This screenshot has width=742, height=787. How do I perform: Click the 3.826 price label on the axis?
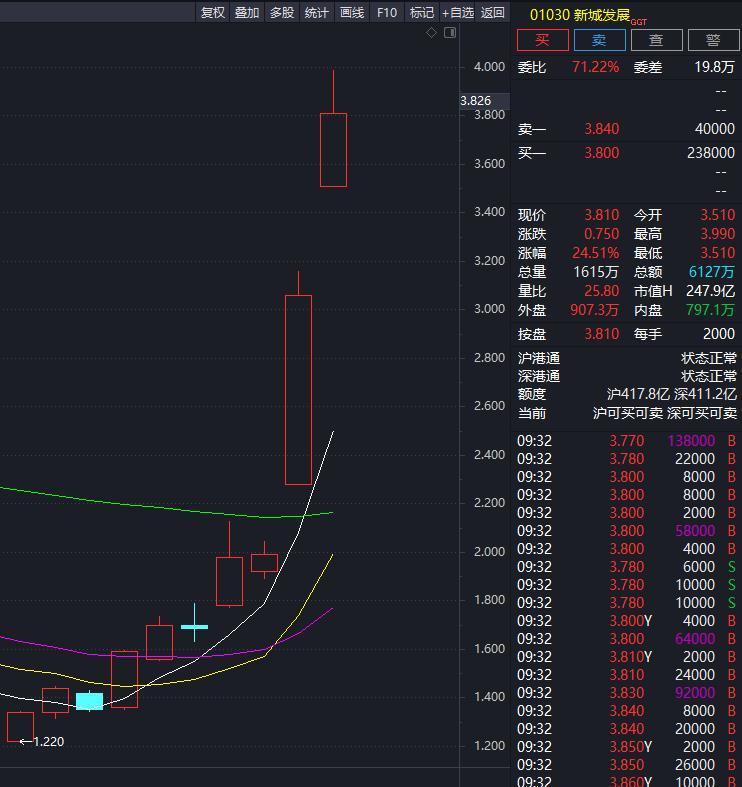point(475,101)
